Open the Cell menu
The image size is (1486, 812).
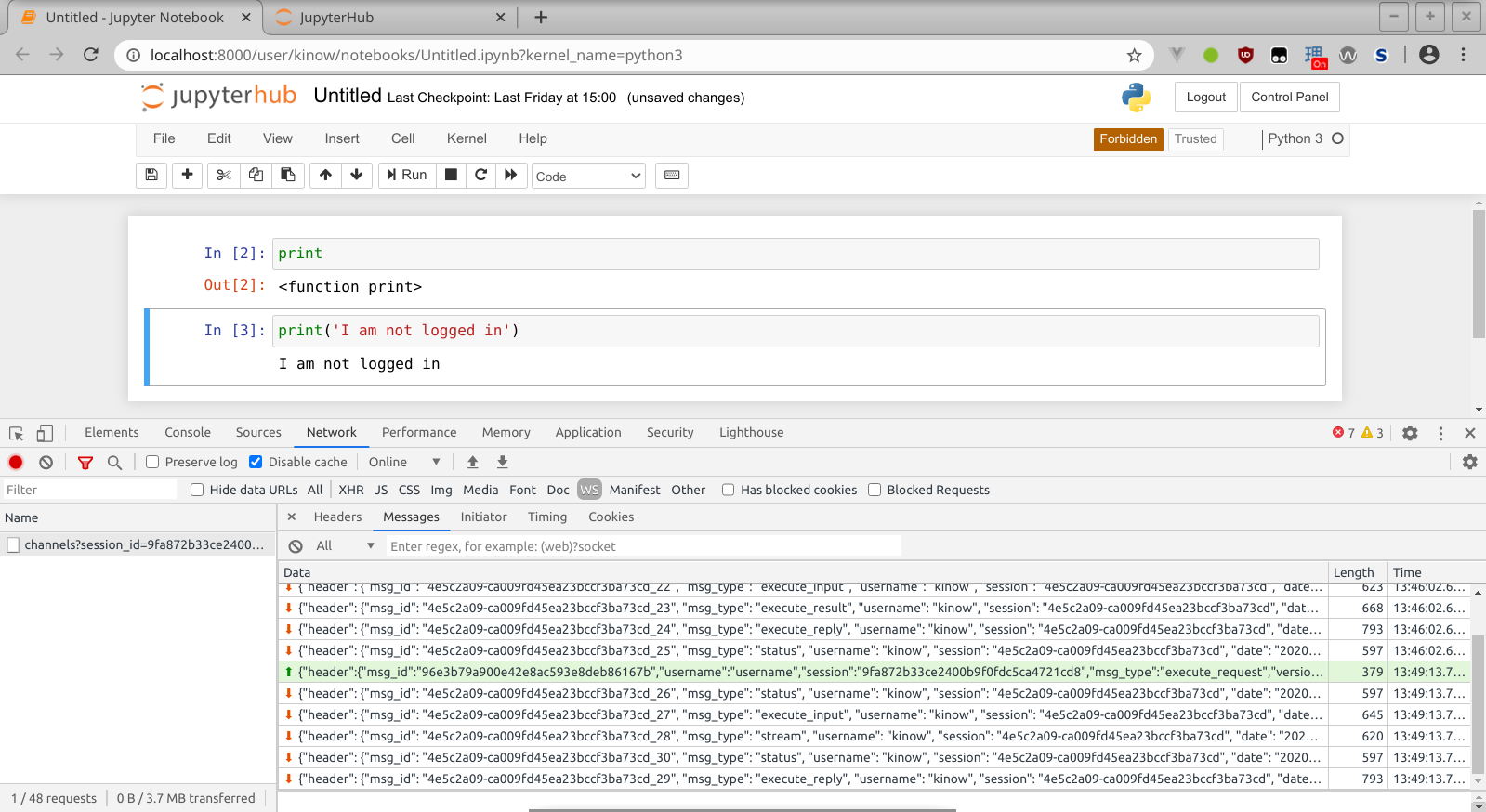coord(403,138)
